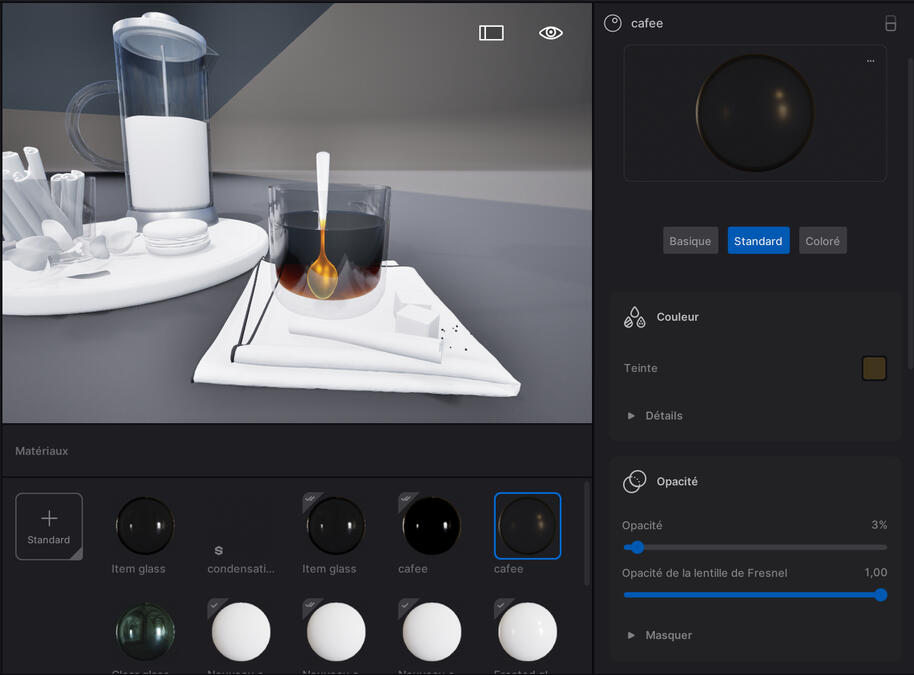The width and height of the screenshot is (914, 675).
Task: Toggle the viewport eye visibility icon
Action: 550,33
